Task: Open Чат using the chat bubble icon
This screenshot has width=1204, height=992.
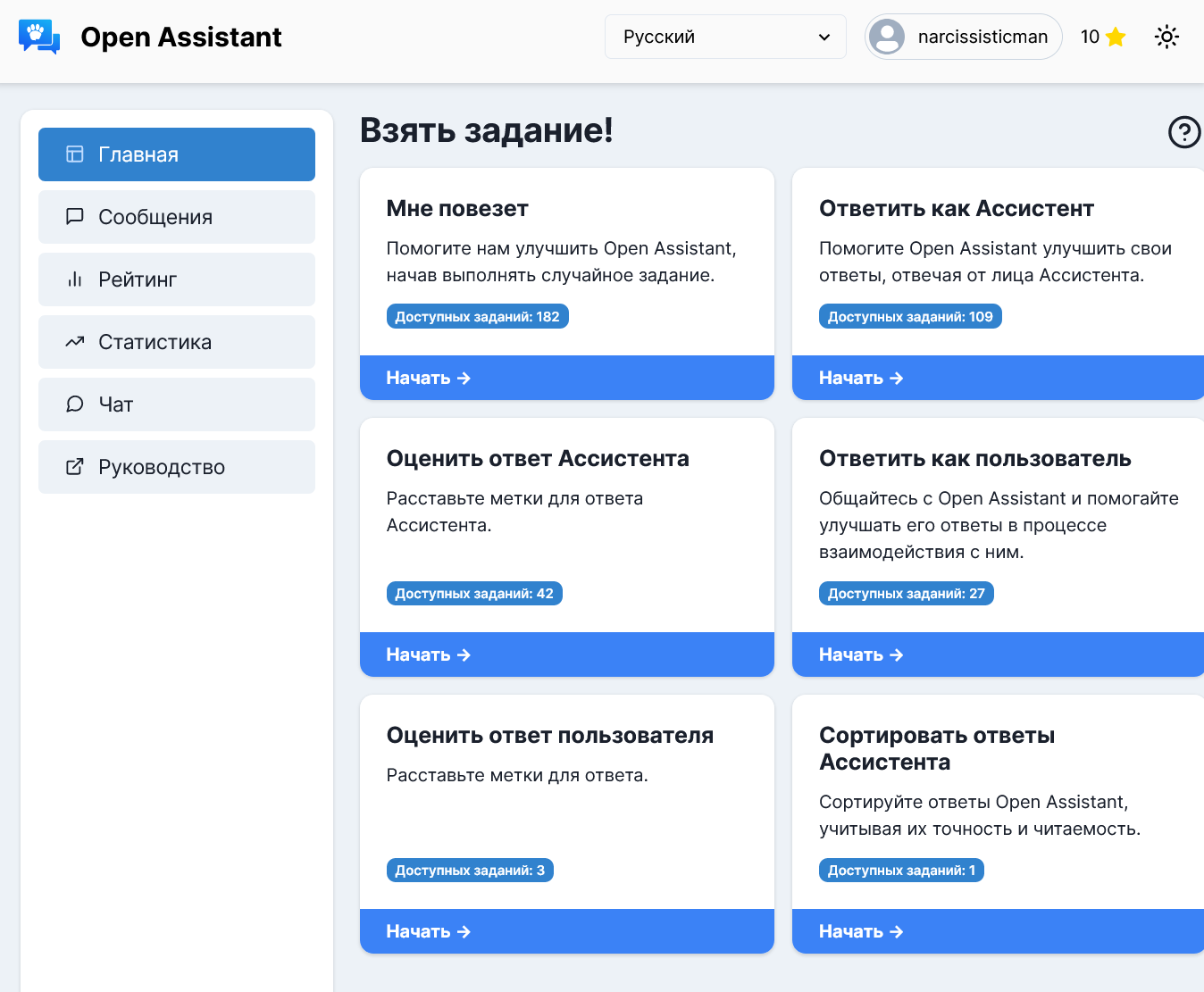Action: tap(73, 404)
